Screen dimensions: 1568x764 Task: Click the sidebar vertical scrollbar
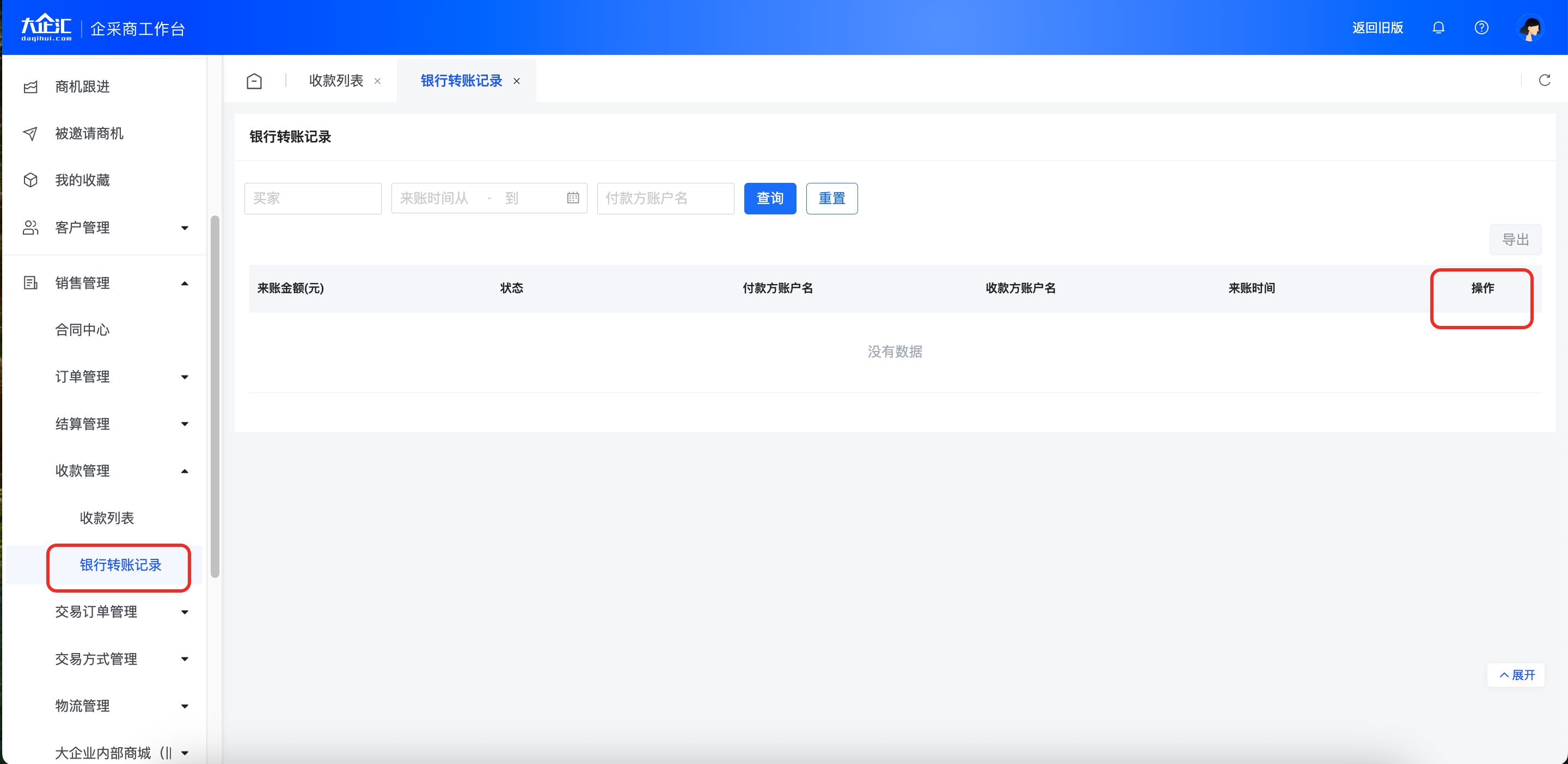coord(215,396)
